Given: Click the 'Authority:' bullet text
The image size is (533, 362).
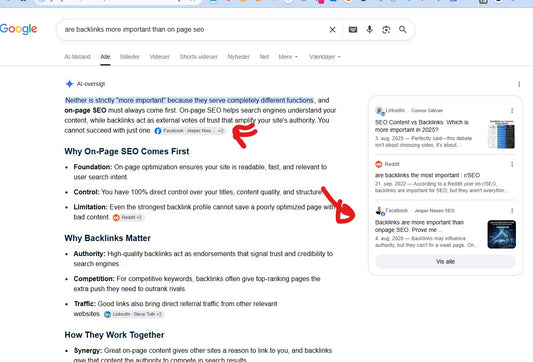Looking at the screenshot, I should (203, 259).
